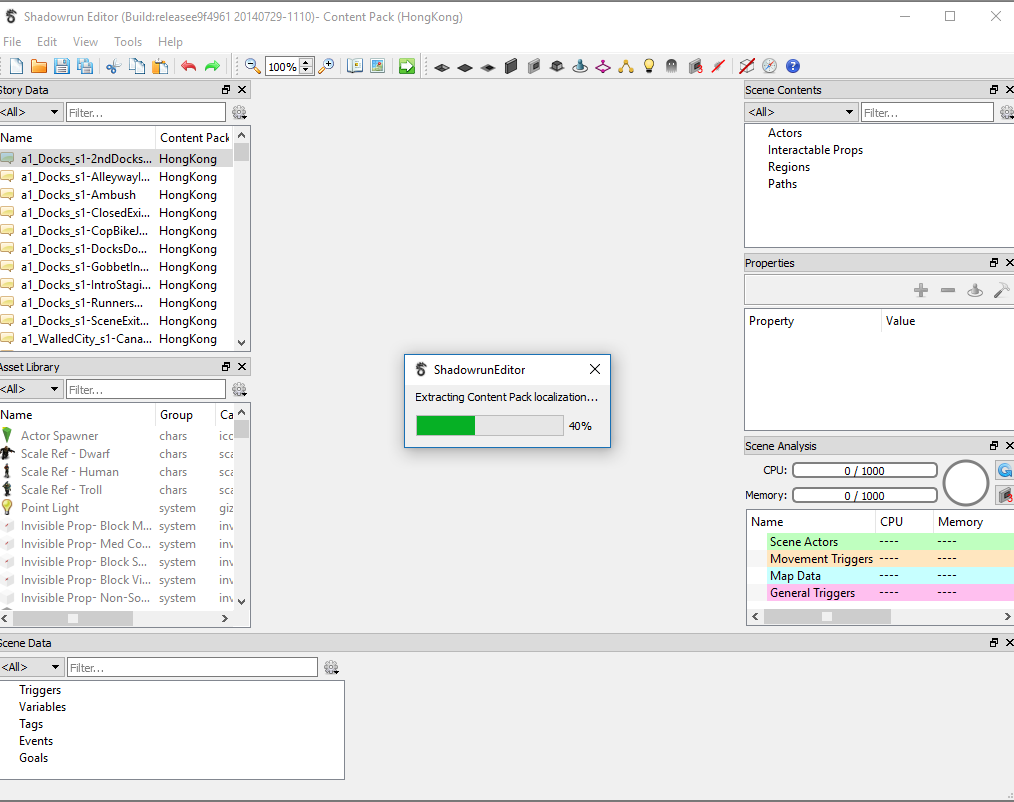This screenshot has height=802, width=1014.
Task: Open the Edit menu
Action: (47, 42)
